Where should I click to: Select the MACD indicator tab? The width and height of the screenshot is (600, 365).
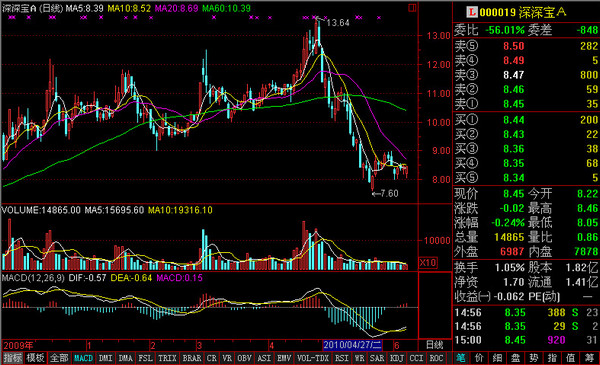pos(83,358)
